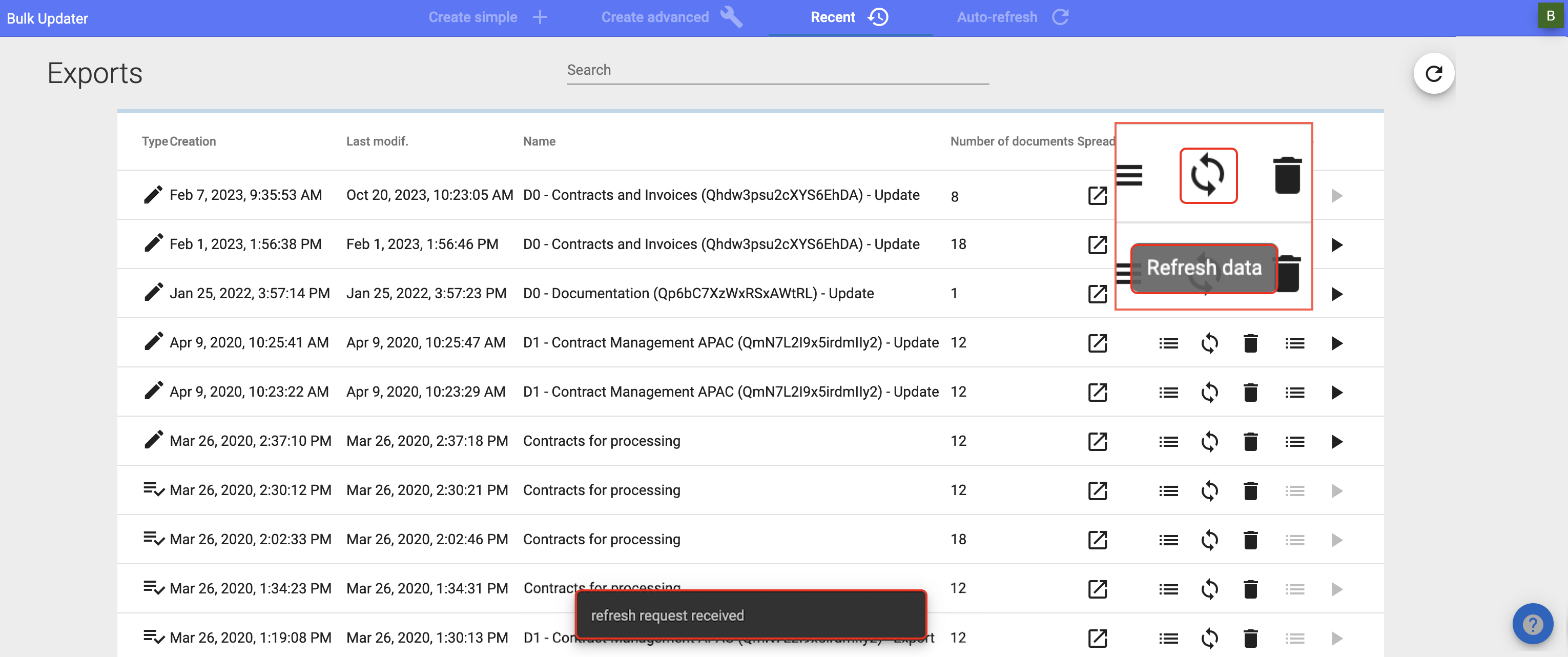Viewport: 1568px width, 657px height.
Task: Open list icon right of trash, Apr 9 10:25:41 row
Action: coord(1294,343)
